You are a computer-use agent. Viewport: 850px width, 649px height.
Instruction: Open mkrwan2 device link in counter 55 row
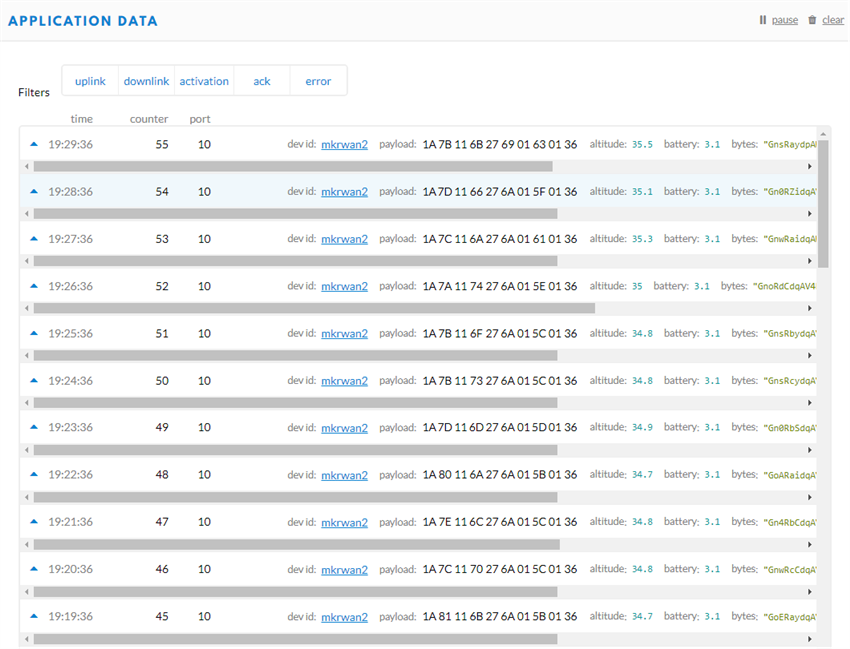344,144
